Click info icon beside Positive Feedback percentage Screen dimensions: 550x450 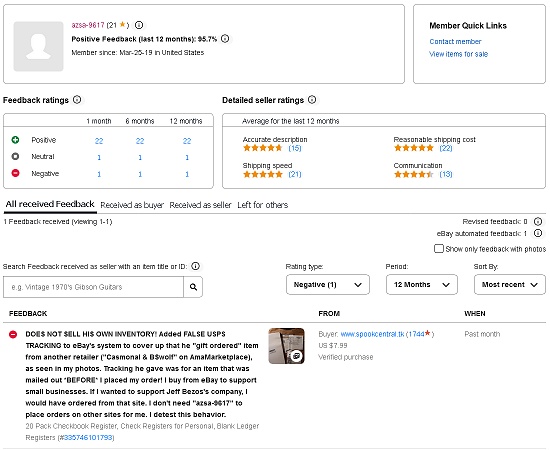pos(225,39)
